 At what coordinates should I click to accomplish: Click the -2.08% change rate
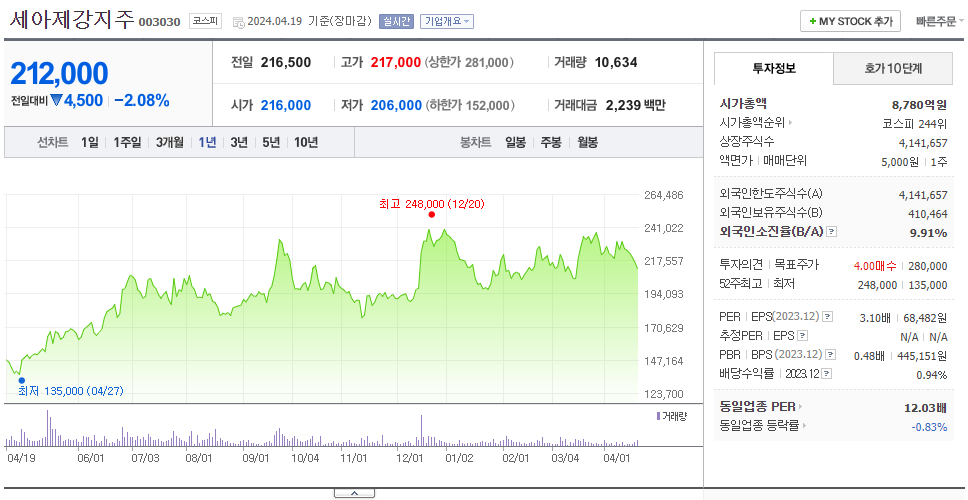point(142,101)
